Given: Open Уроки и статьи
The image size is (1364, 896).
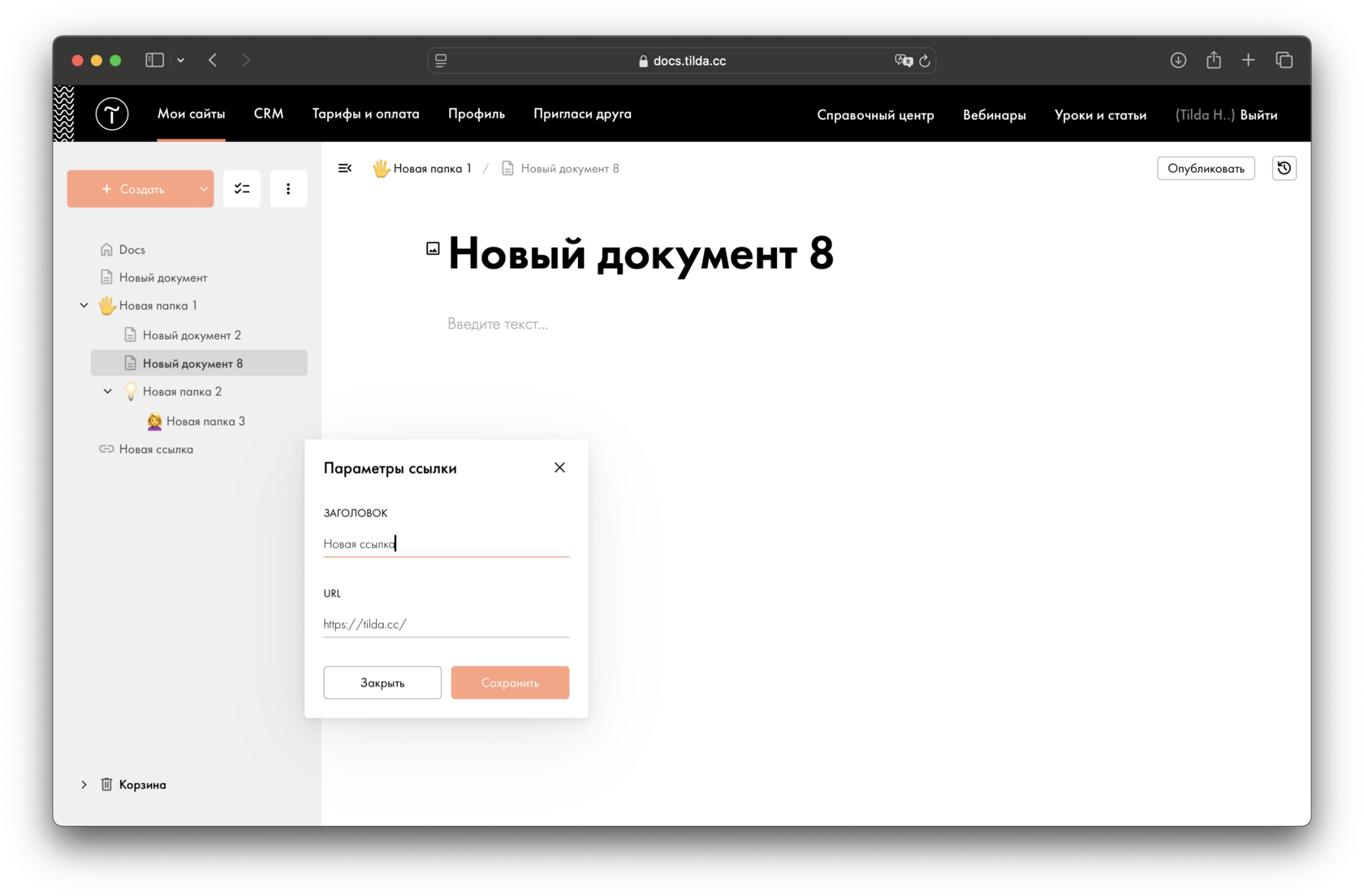Looking at the screenshot, I should pyautogui.click(x=1100, y=115).
